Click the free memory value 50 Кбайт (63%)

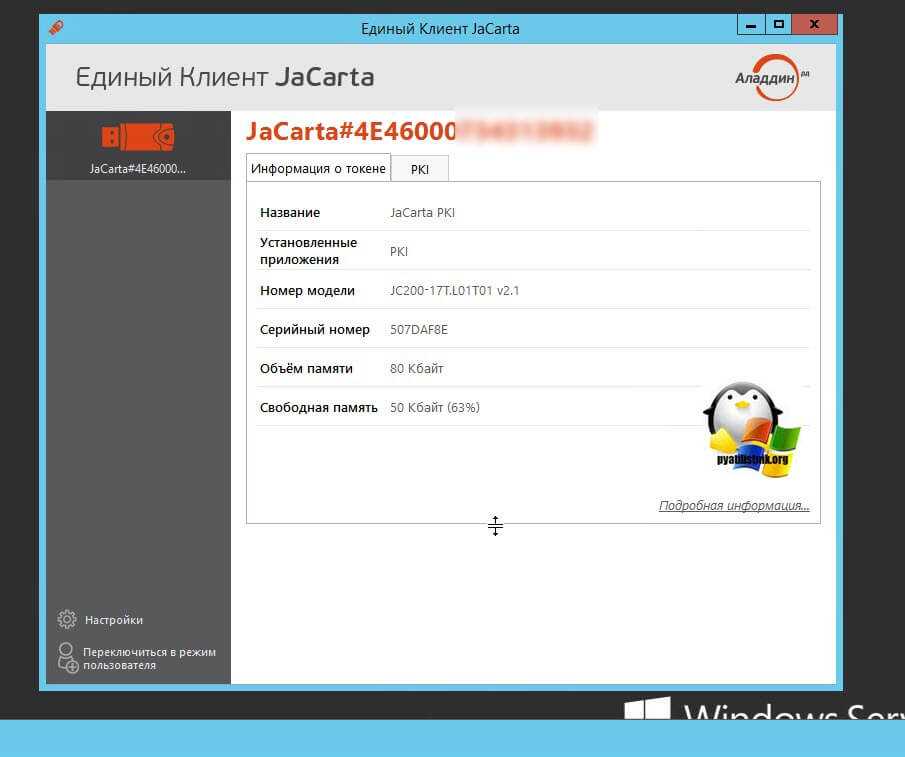[x=434, y=407]
